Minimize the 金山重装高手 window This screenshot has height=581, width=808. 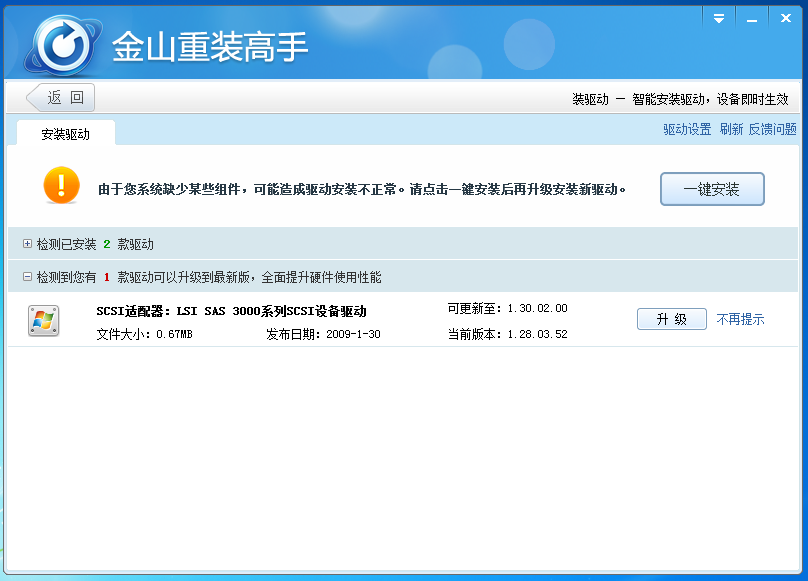click(x=750, y=17)
